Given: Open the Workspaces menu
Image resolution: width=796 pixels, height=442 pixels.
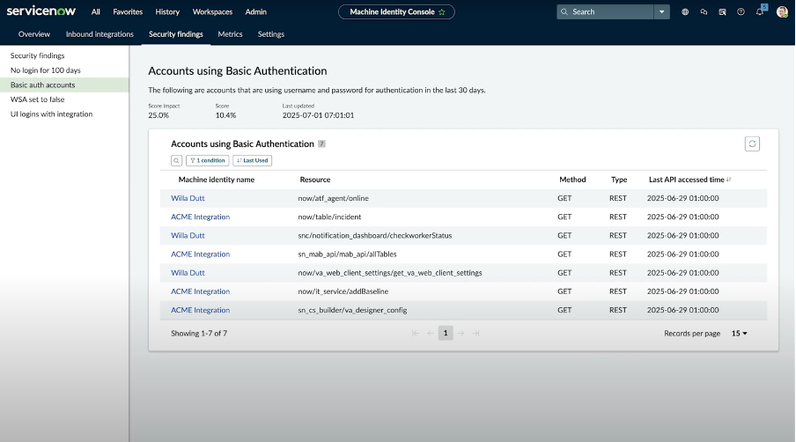Looking at the screenshot, I should (x=212, y=12).
